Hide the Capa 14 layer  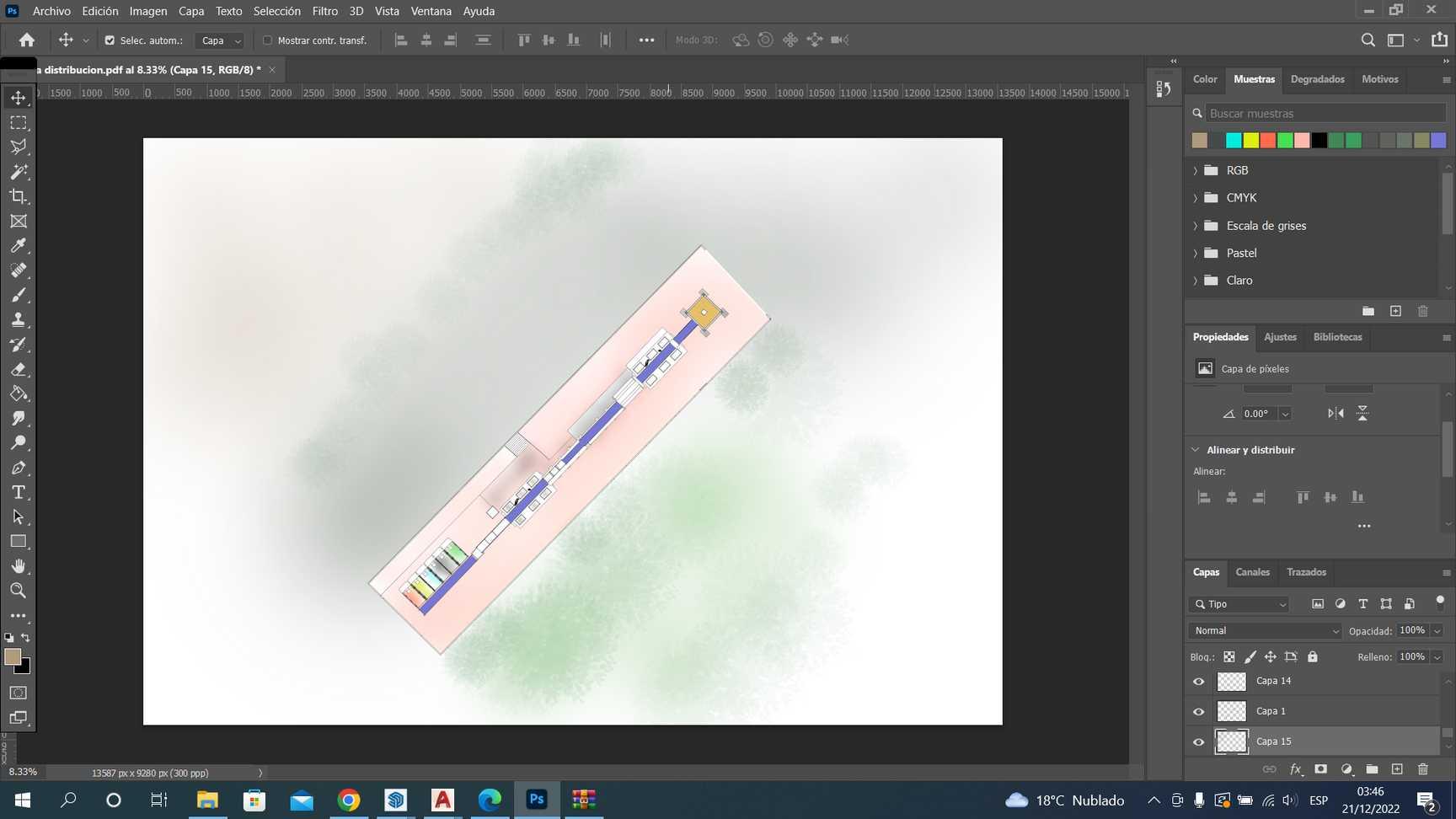click(x=1199, y=682)
